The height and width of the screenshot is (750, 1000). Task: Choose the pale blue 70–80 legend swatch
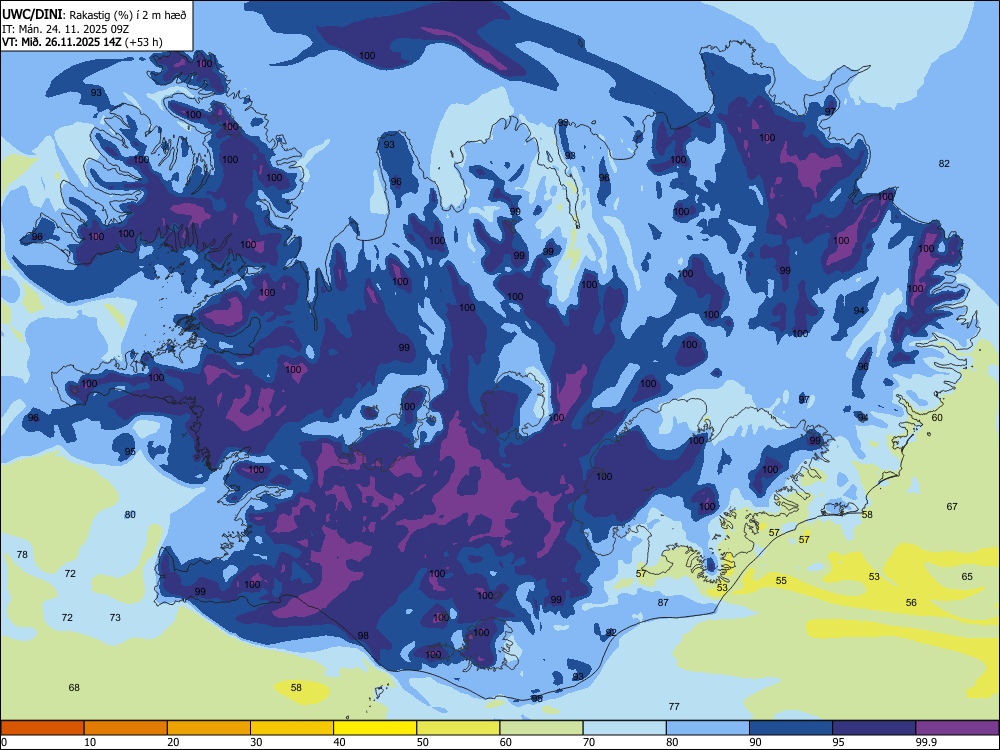click(x=624, y=728)
